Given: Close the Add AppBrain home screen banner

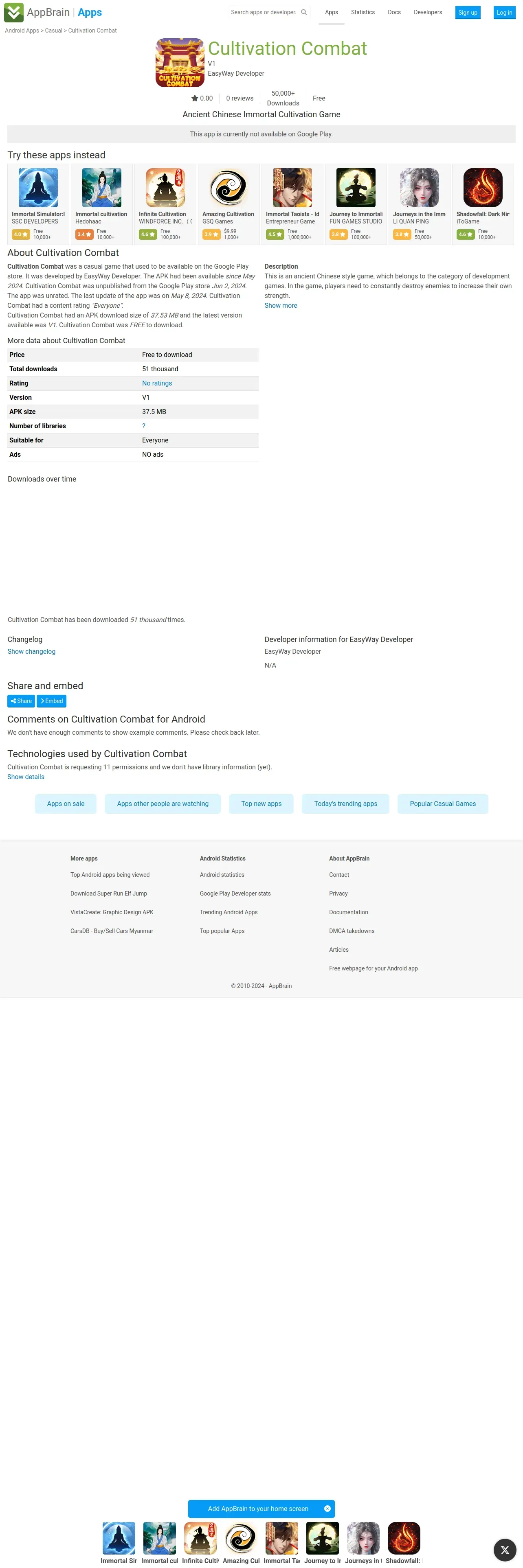Looking at the screenshot, I should [x=327, y=1508].
